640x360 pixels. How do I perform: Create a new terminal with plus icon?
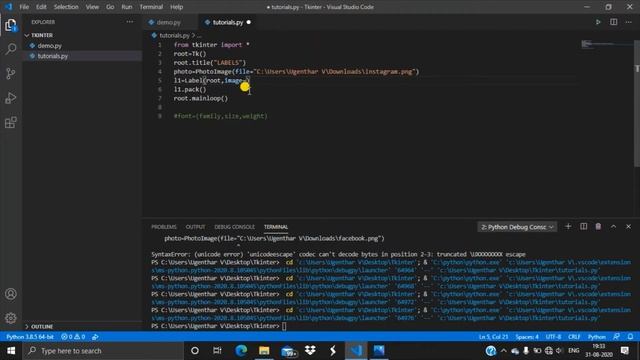tap(568, 227)
